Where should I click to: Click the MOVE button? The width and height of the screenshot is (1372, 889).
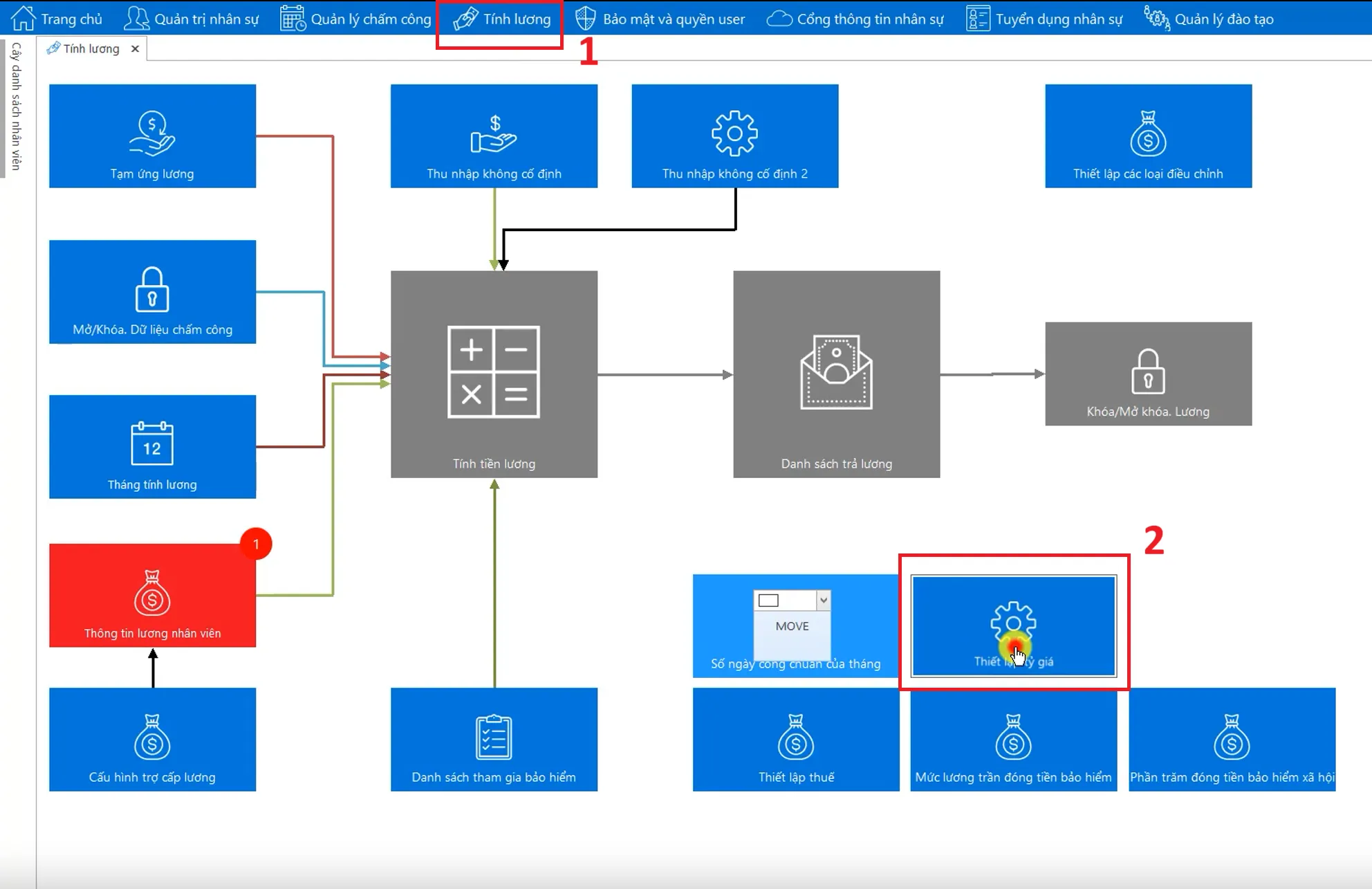[792, 626]
